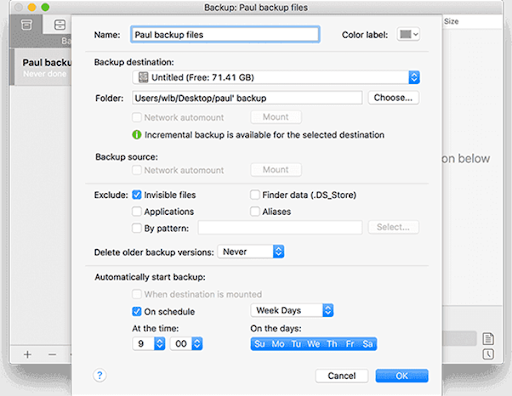Toggle Mo day in schedule
This screenshot has width=512, height=396.
click(278, 344)
